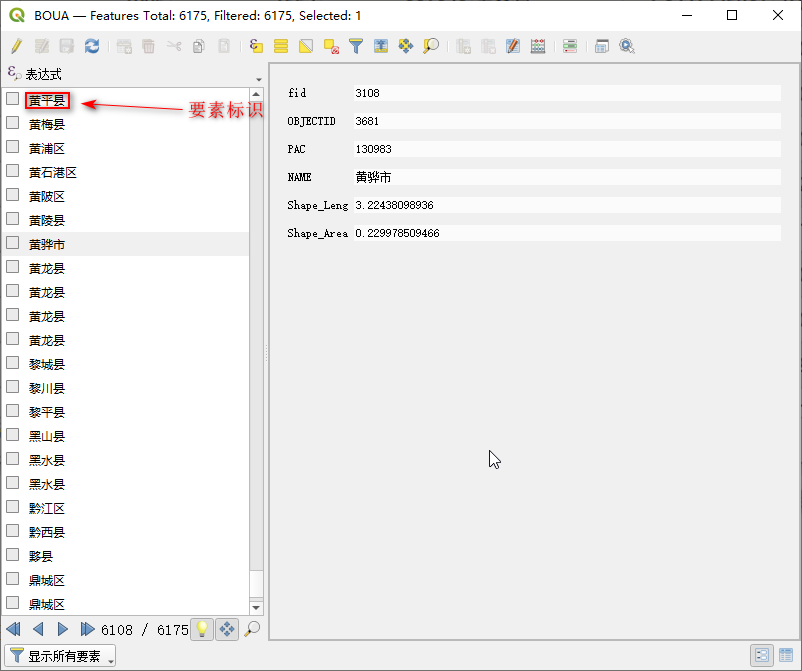Click the add feature icon

(x=124, y=46)
